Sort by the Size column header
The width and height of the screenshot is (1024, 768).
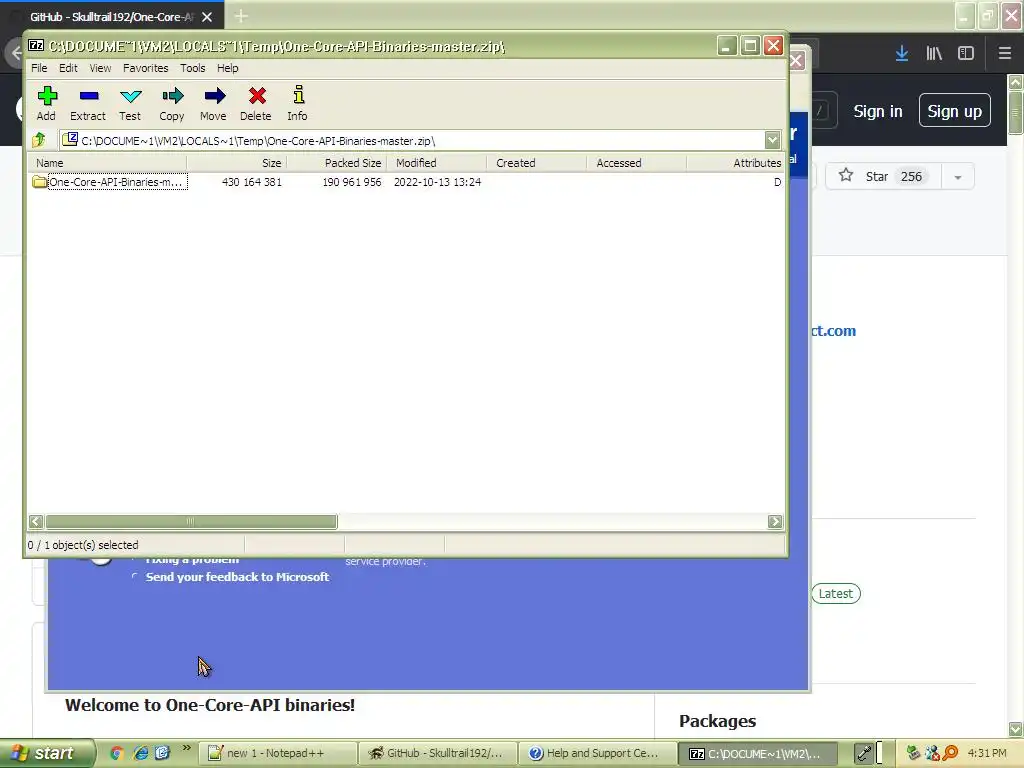[236, 163]
